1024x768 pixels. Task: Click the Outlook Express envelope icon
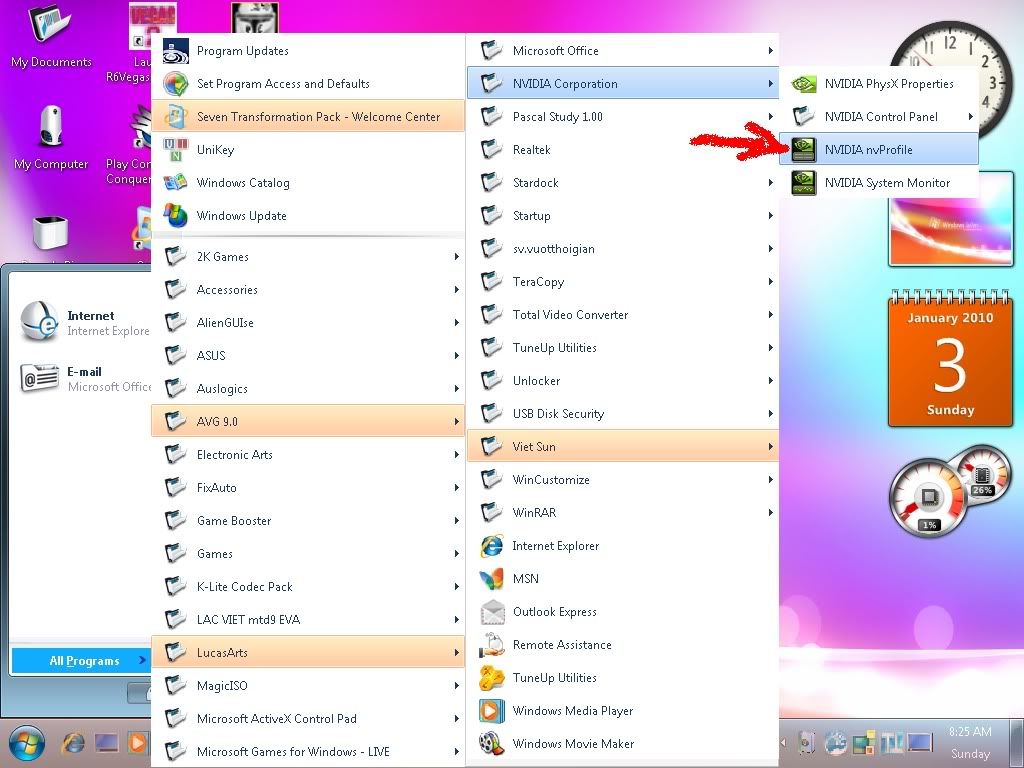[491, 612]
